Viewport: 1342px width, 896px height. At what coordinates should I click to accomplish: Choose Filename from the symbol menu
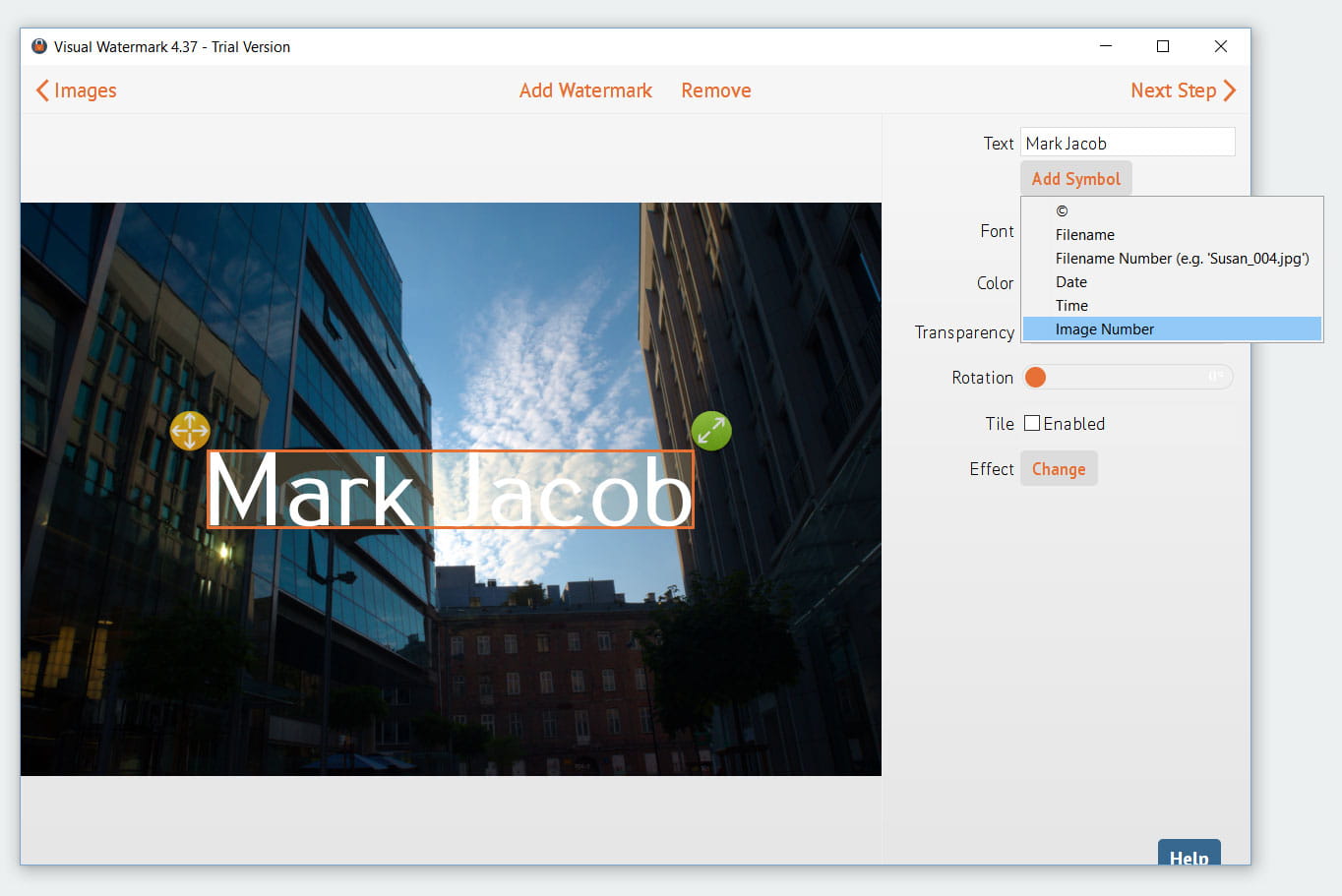point(1172,234)
